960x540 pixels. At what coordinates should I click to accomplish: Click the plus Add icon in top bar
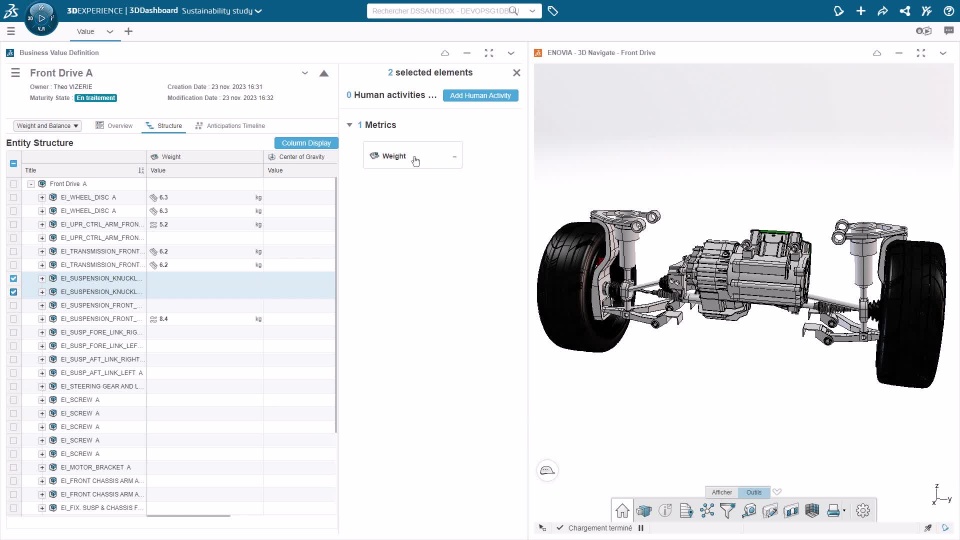(861, 11)
